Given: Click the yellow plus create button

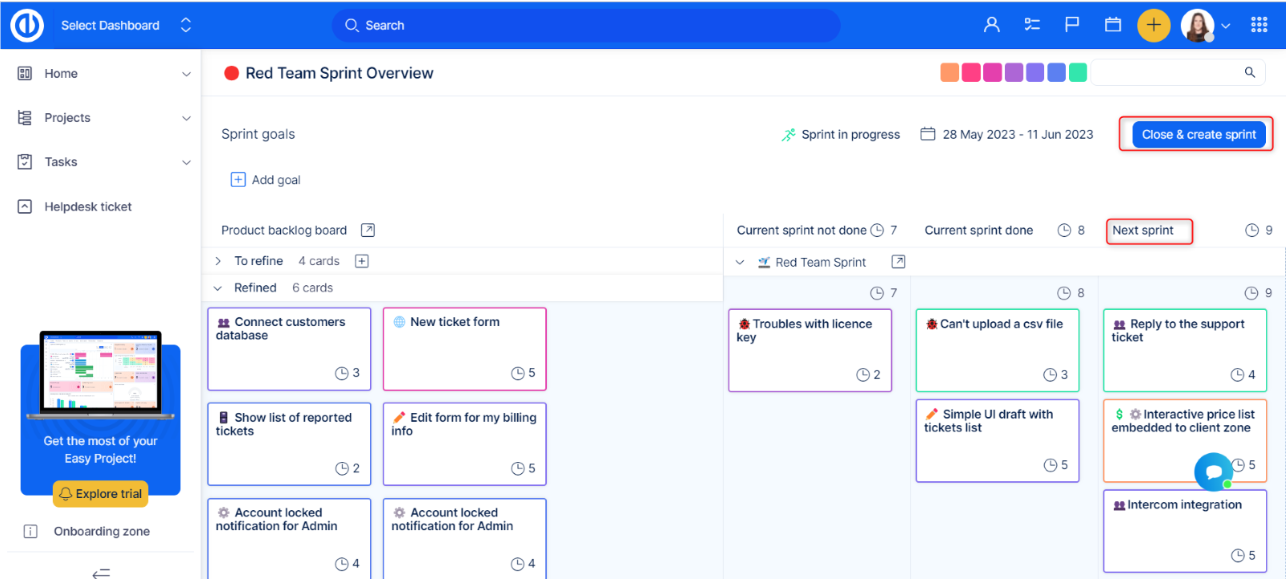Looking at the screenshot, I should [1153, 25].
